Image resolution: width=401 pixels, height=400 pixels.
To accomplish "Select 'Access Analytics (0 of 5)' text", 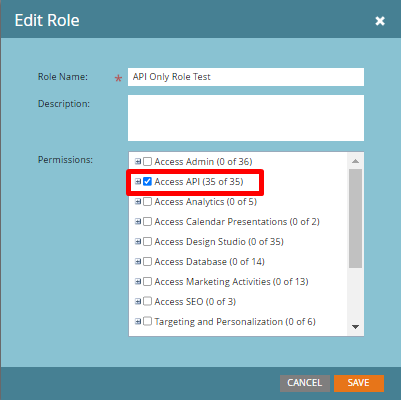I will 206,202.
